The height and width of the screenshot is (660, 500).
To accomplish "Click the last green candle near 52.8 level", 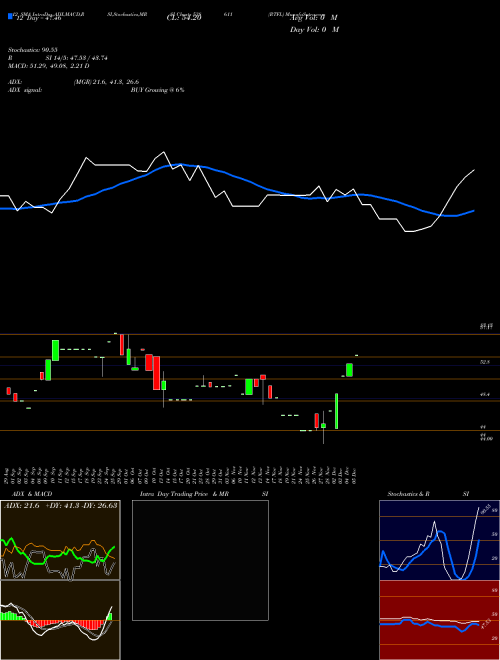I will tap(349, 370).
